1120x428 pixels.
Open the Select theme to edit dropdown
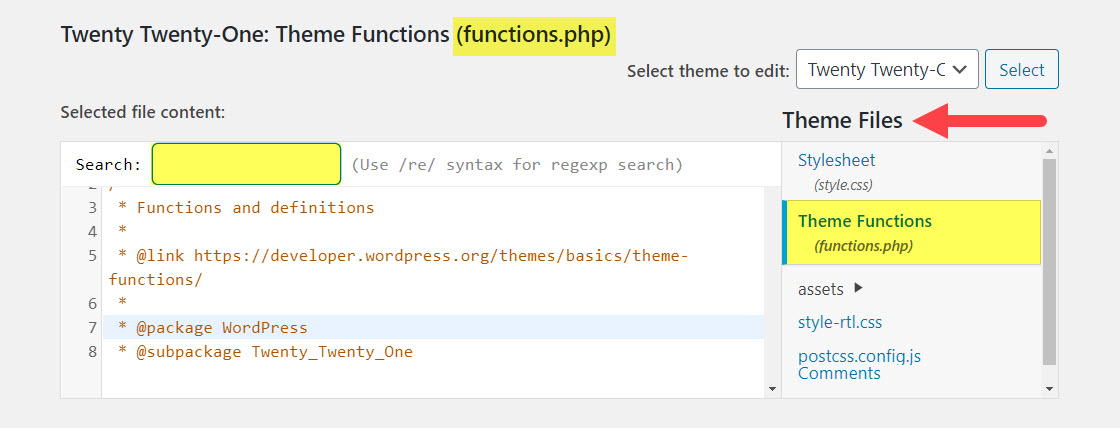[886, 70]
